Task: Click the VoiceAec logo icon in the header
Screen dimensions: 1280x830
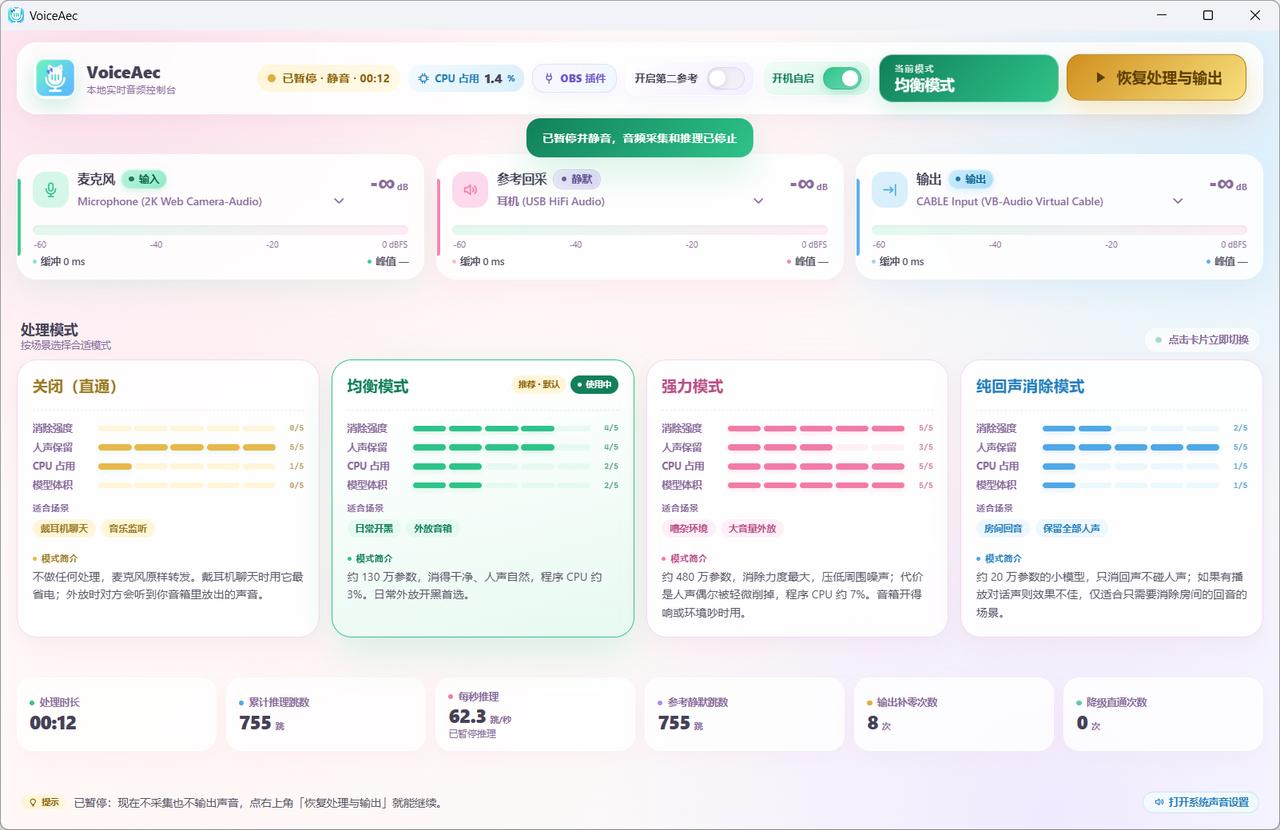Action: (x=55, y=78)
